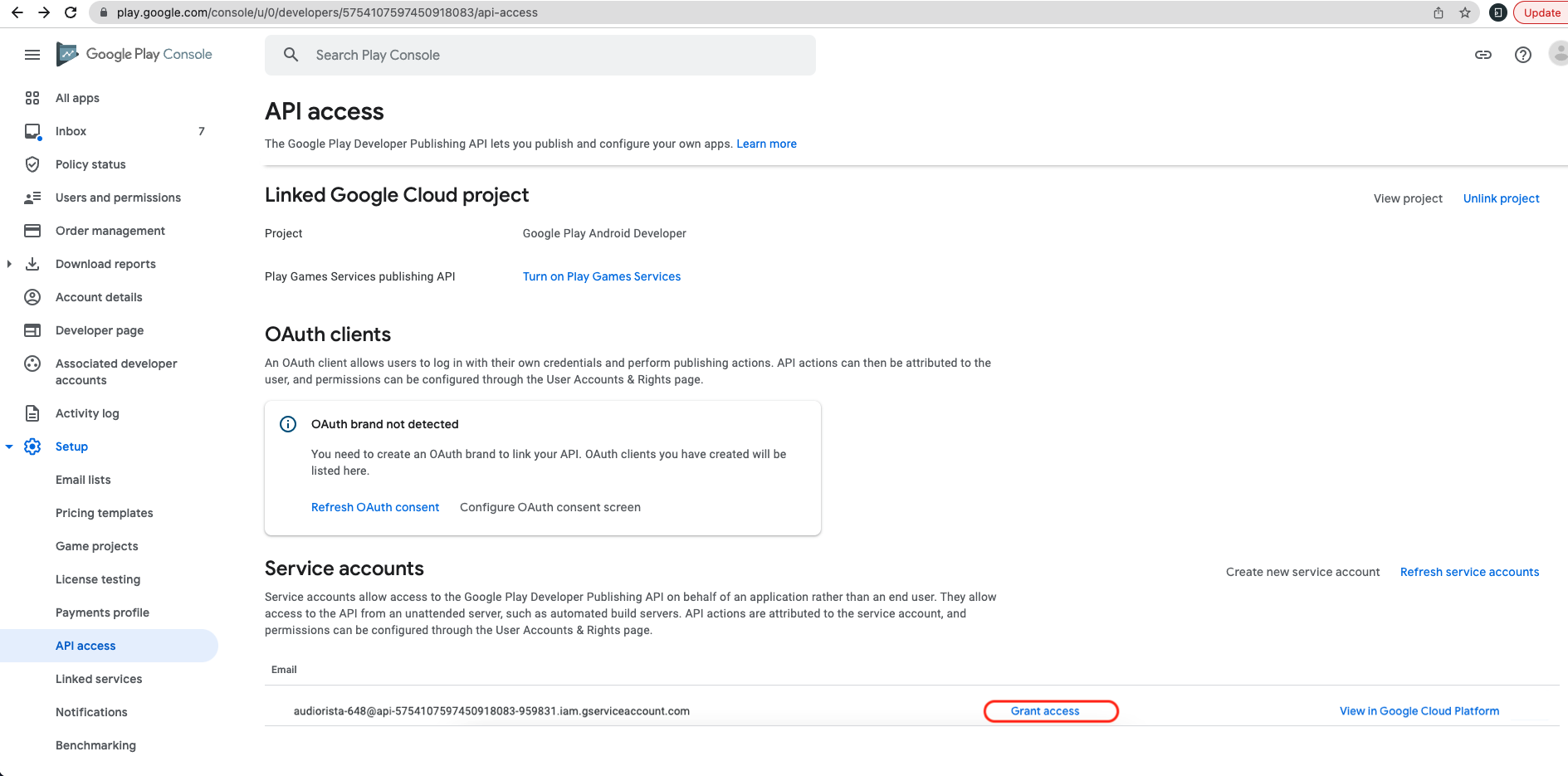Click the Users and permissions label
This screenshot has height=776, width=1568.
pos(118,198)
